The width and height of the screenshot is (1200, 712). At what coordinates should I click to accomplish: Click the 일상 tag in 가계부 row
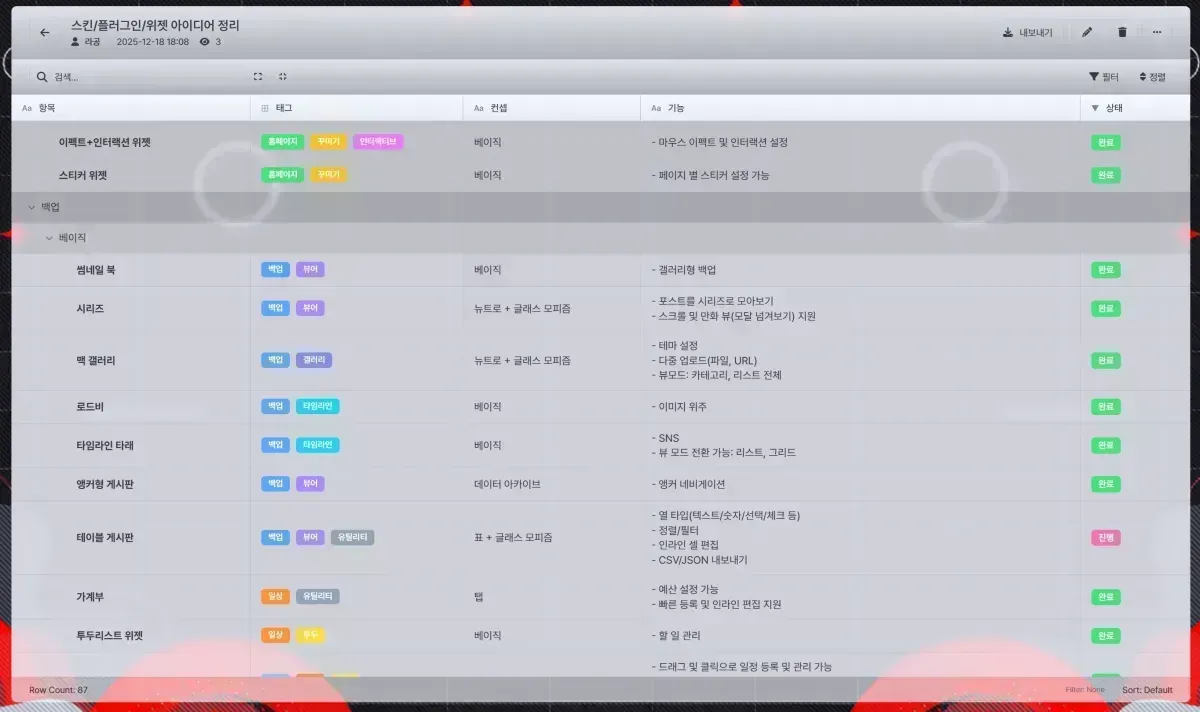pyautogui.click(x=276, y=596)
